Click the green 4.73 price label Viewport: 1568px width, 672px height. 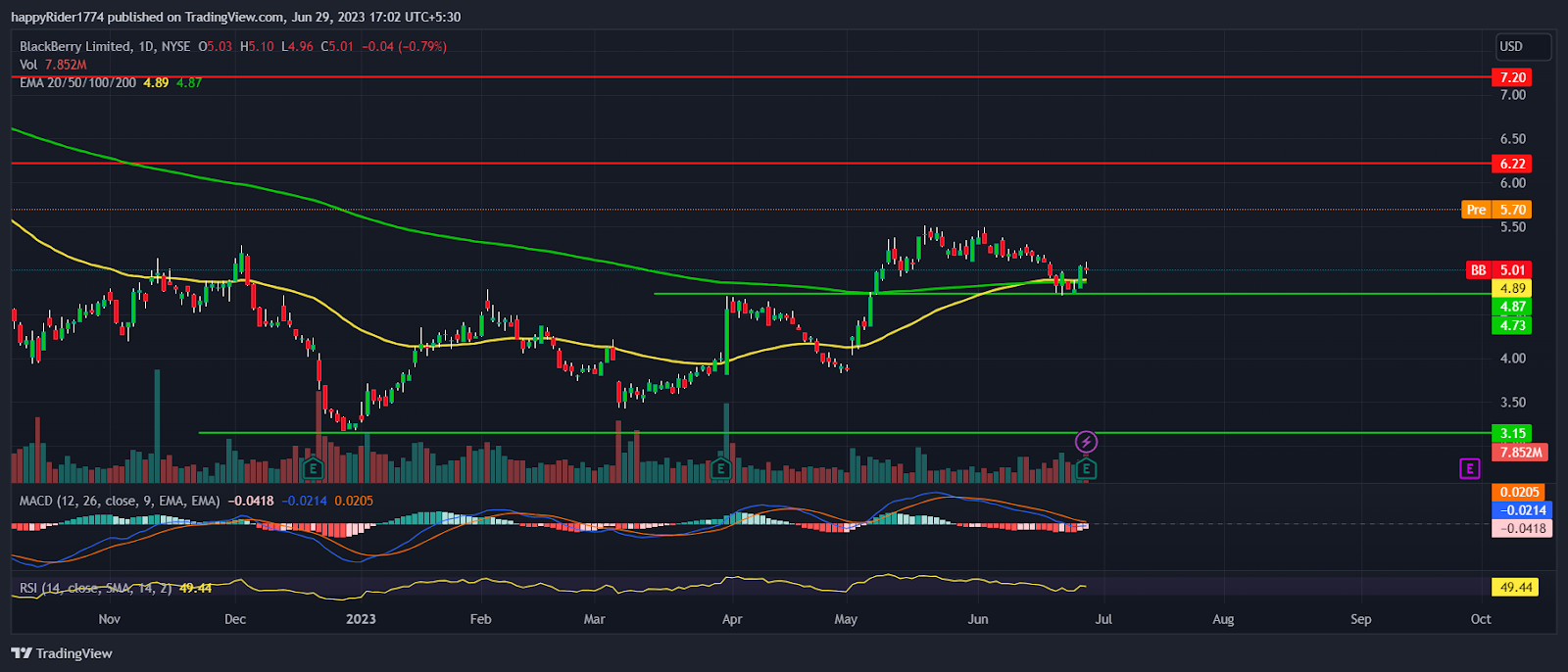coord(1511,325)
